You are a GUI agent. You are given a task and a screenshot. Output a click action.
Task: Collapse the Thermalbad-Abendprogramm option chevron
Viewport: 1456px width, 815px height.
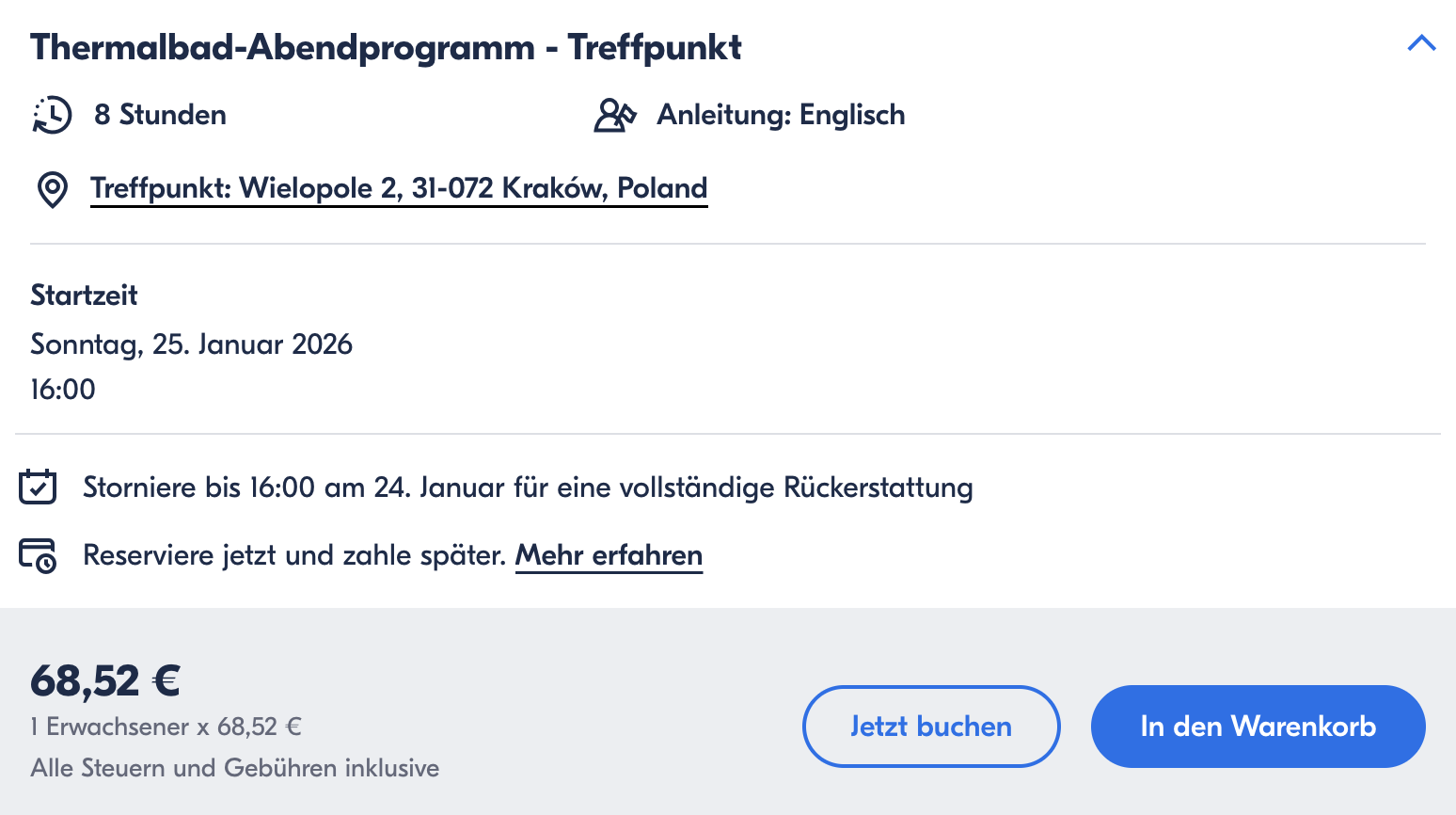point(1420,43)
